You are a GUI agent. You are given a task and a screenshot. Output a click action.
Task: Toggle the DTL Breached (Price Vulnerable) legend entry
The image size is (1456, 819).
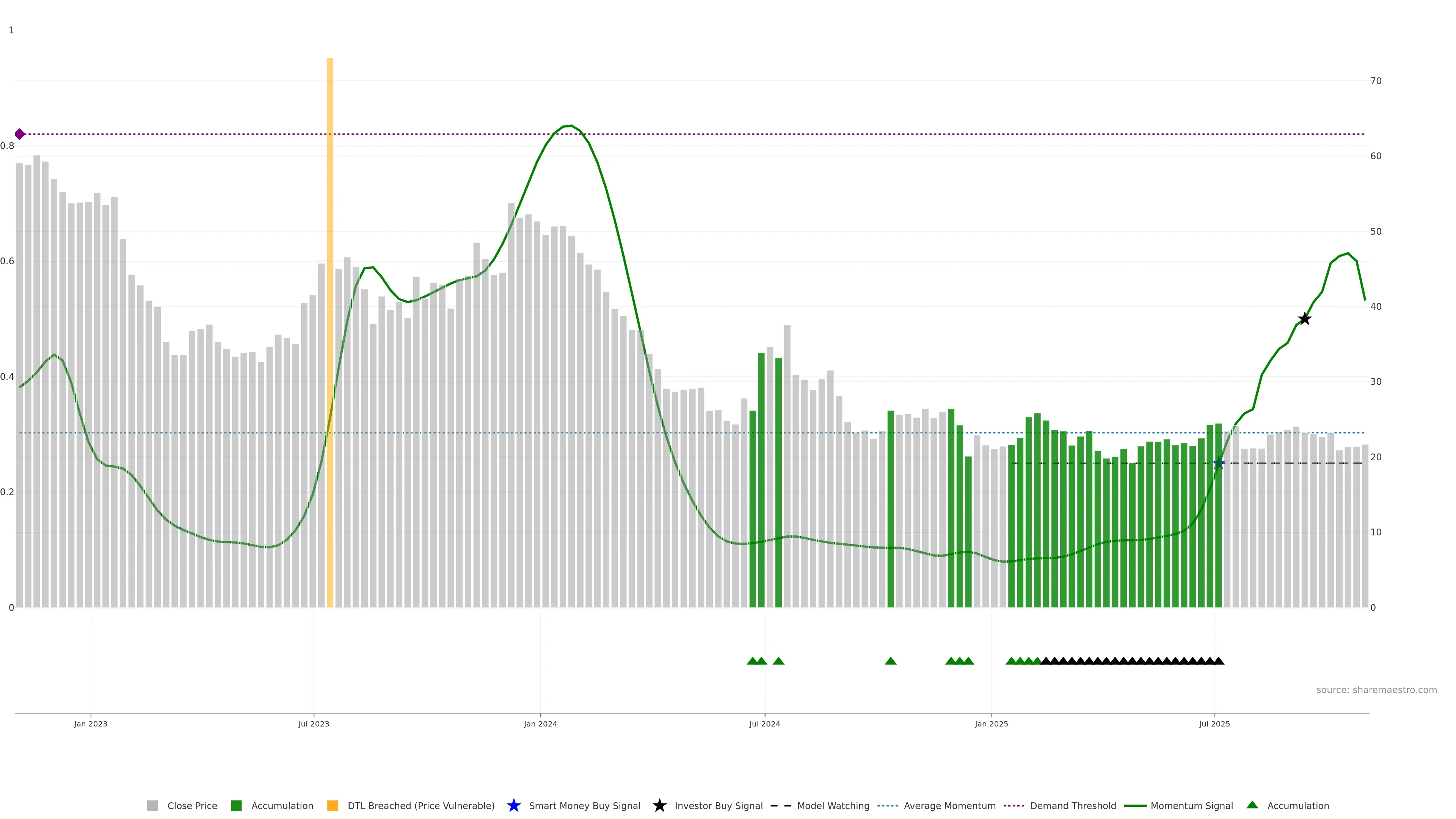(420, 805)
